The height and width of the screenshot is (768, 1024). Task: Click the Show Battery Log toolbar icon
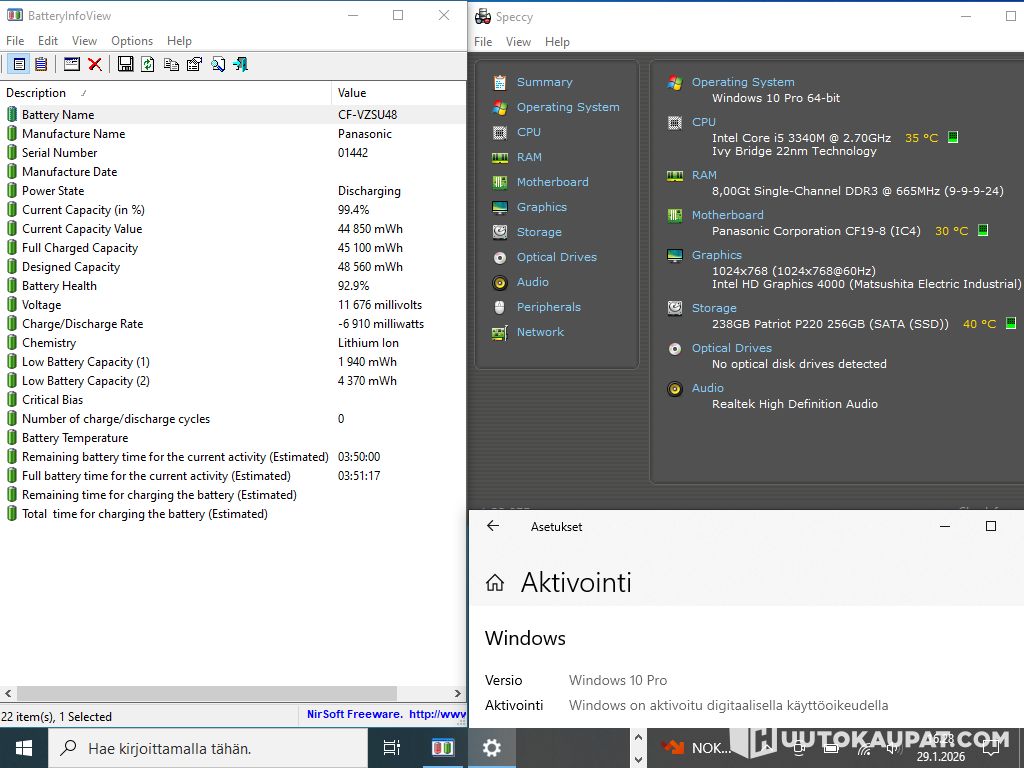[41, 64]
